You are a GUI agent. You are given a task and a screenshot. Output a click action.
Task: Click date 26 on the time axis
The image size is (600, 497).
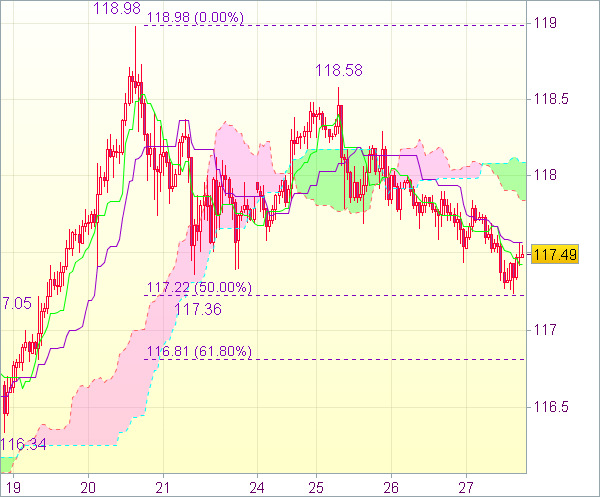point(391,488)
